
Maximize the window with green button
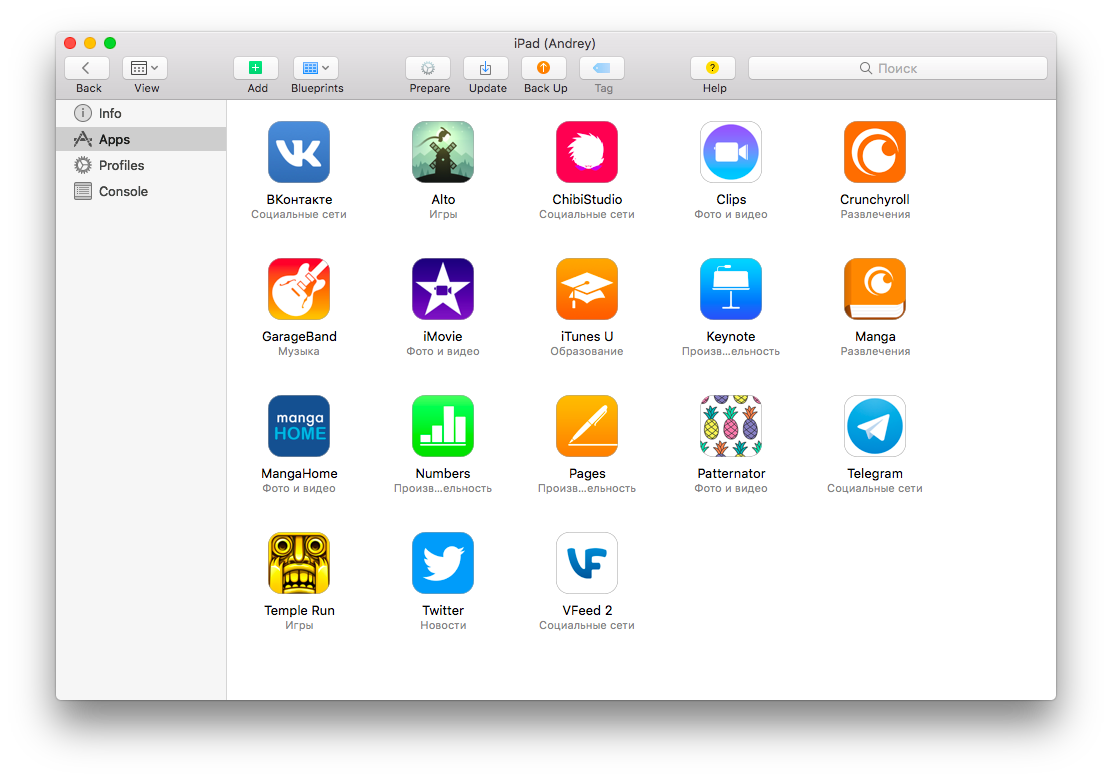[110, 43]
